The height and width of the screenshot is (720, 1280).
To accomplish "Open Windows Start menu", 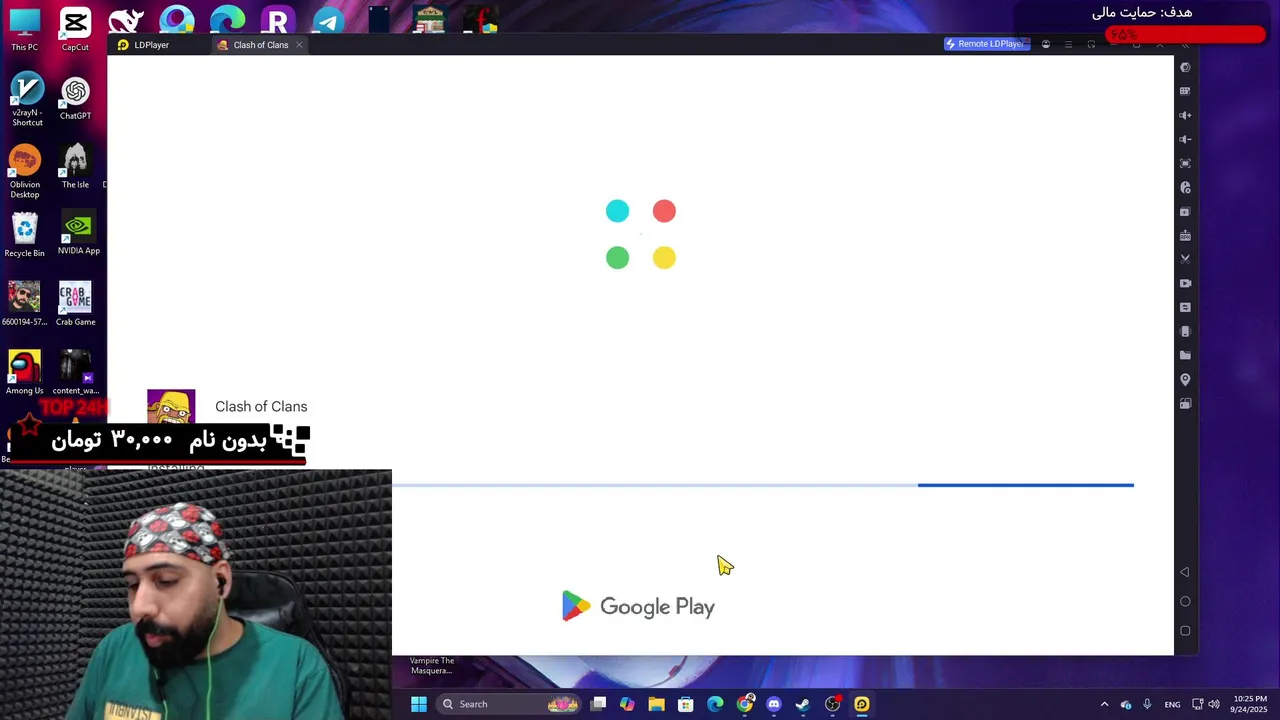I will coord(419,704).
